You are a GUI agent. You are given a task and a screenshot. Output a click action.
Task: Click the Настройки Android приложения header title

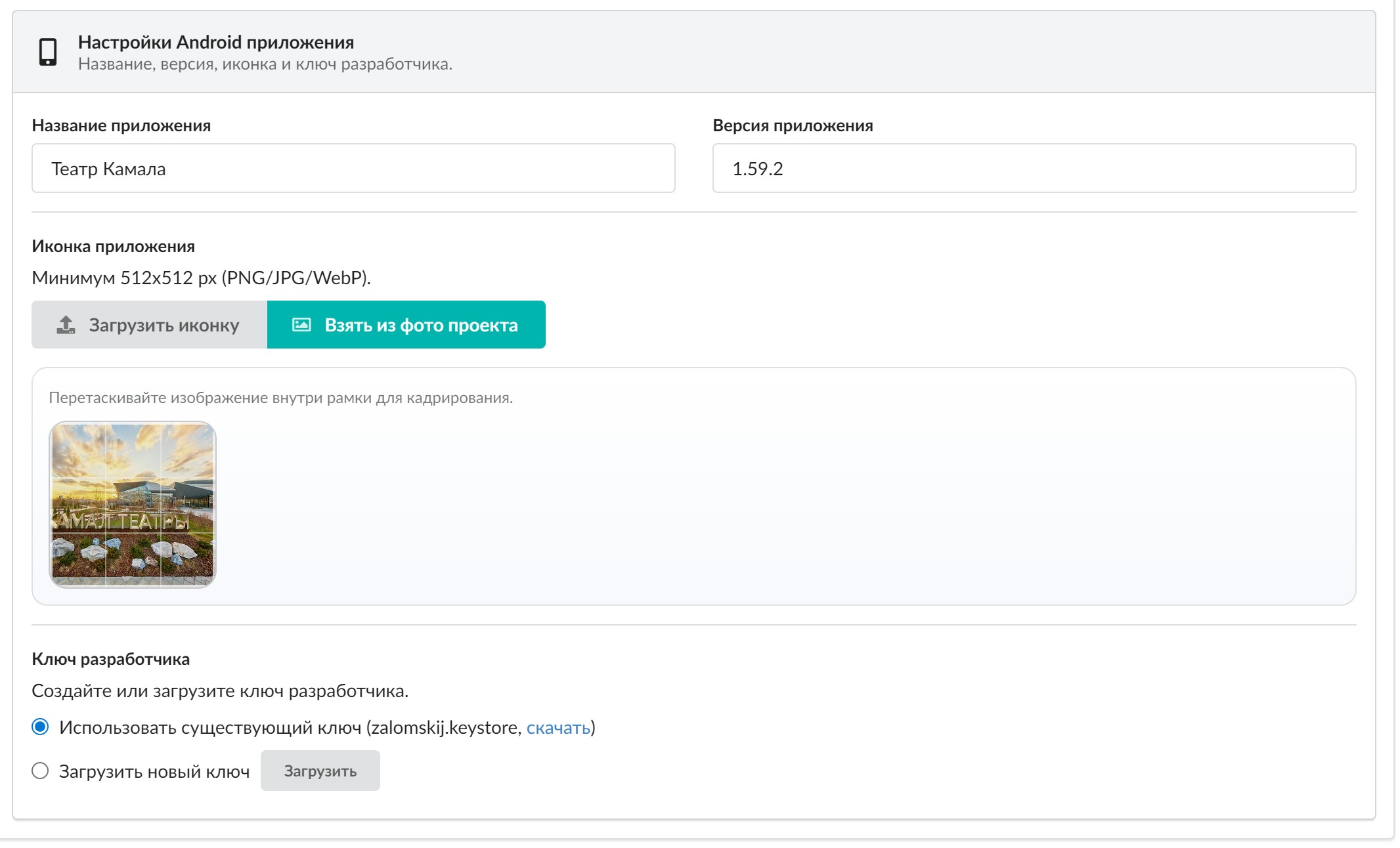[x=216, y=42]
